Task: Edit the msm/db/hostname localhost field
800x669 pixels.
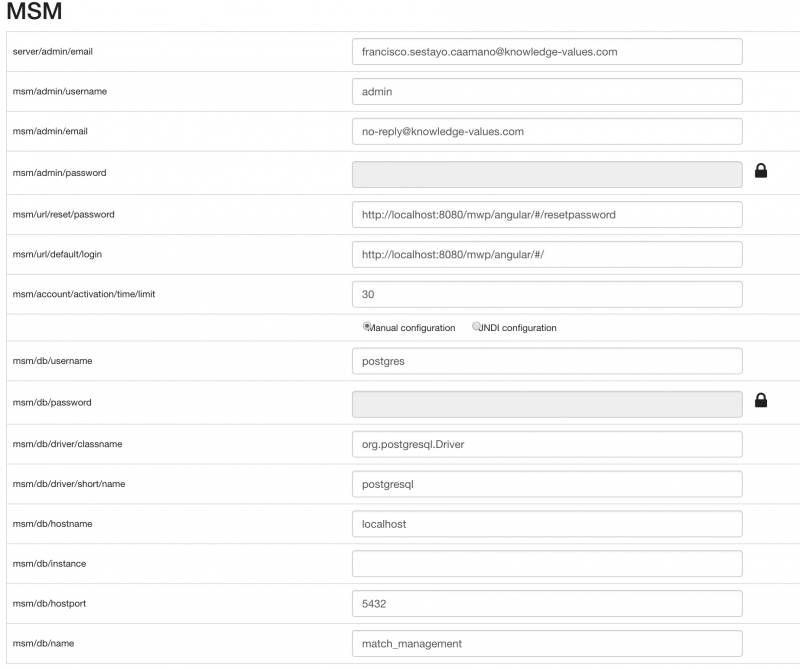Action: [x=547, y=524]
